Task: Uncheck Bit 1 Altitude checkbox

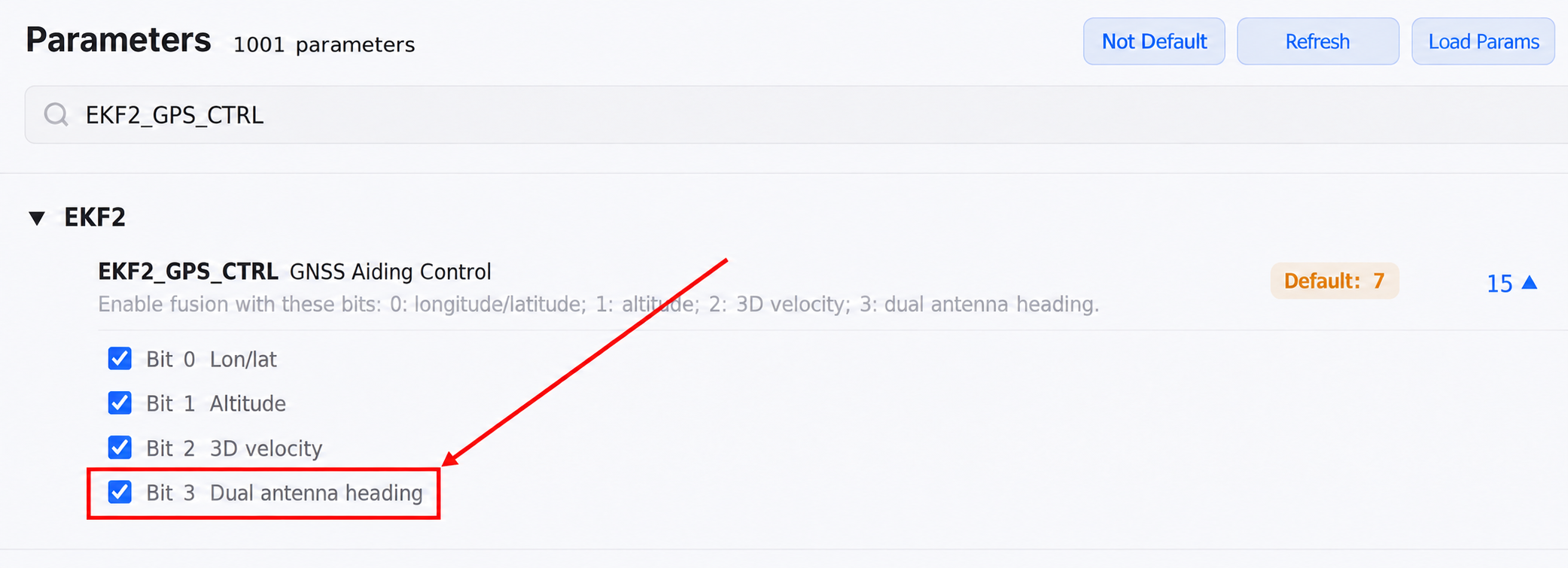Action: [x=120, y=402]
